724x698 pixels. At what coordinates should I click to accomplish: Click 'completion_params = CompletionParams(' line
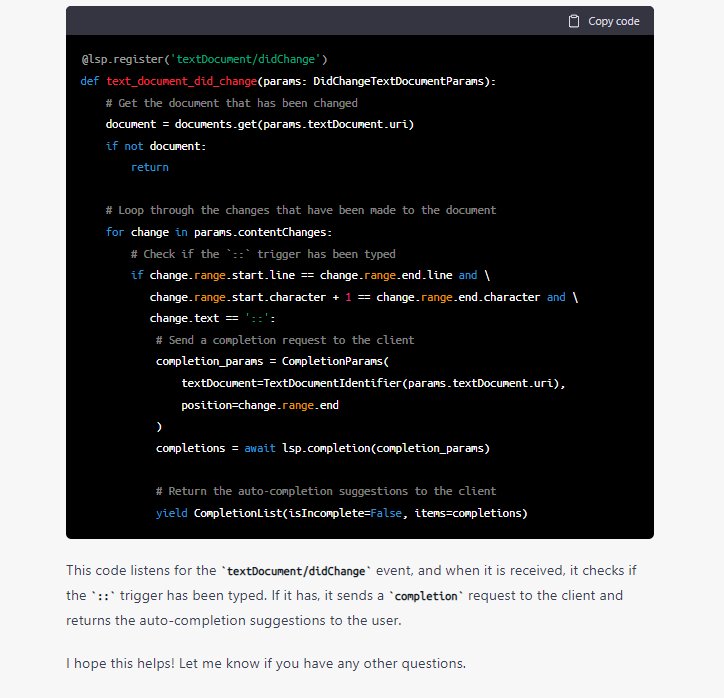272,361
